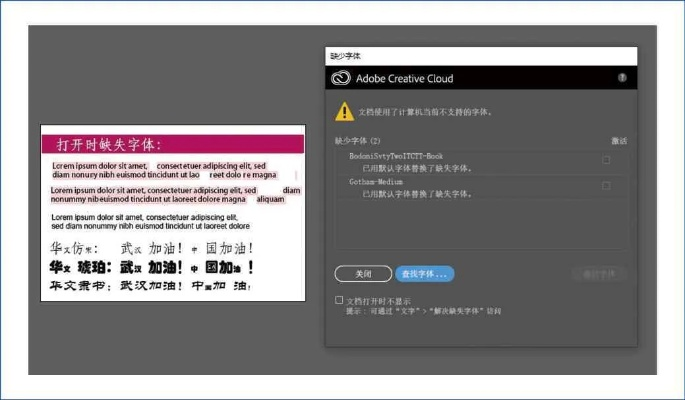Open help via the question mark icon

(622, 78)
